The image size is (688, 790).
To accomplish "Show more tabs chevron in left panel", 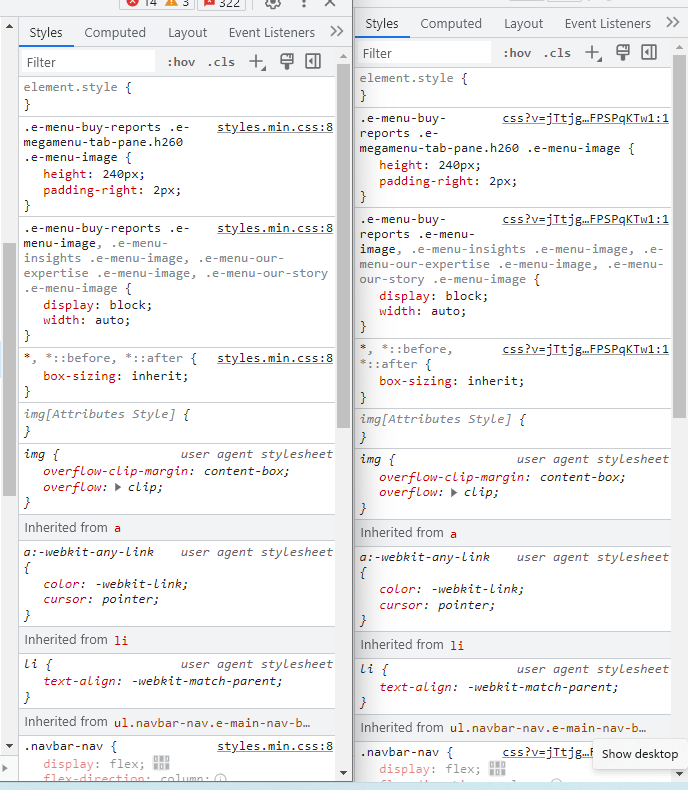I will pyautogui.click(x=337, y=32).
